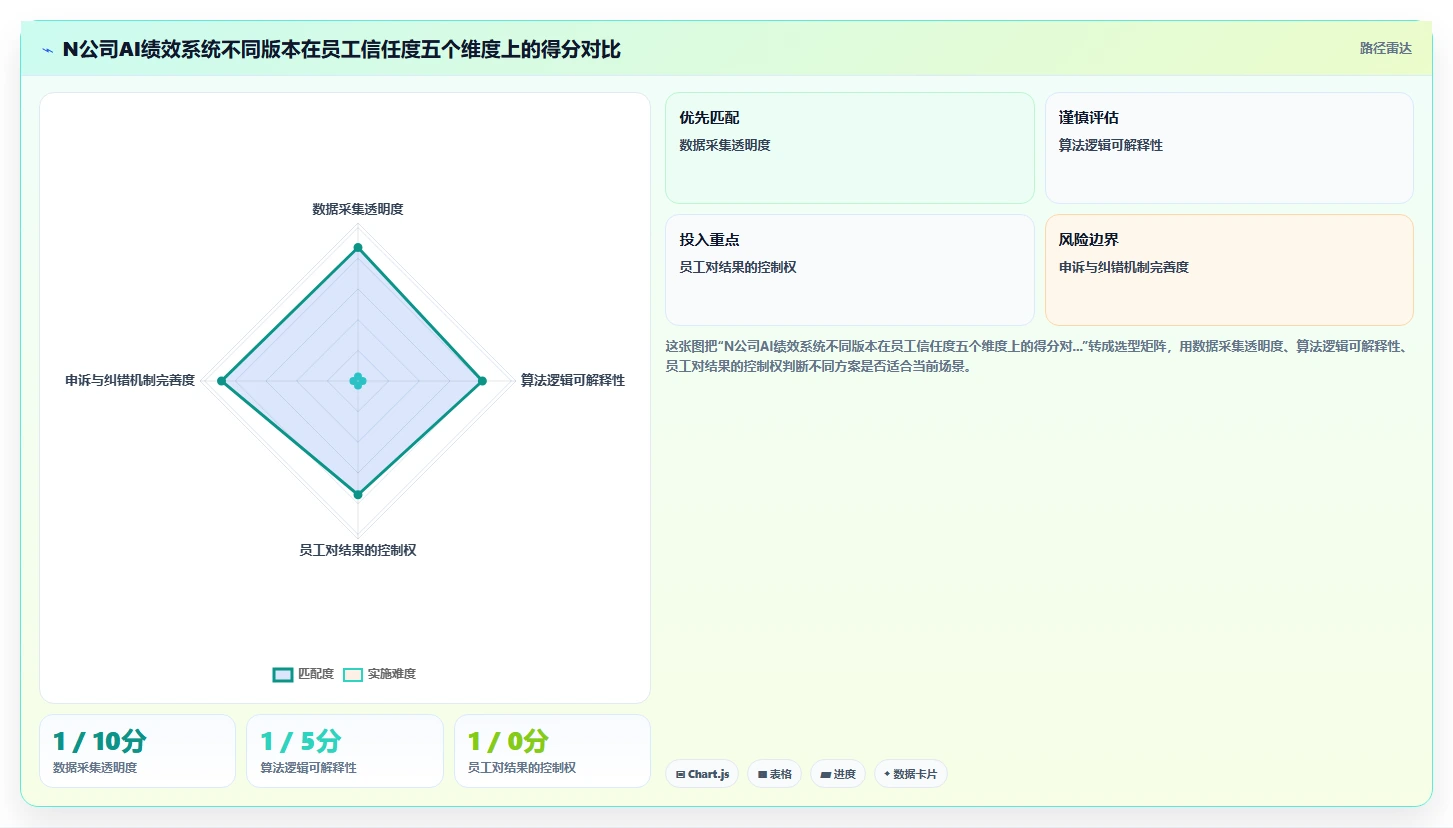Click the lightning icon beside the dashboard title

tap(48, 50)
